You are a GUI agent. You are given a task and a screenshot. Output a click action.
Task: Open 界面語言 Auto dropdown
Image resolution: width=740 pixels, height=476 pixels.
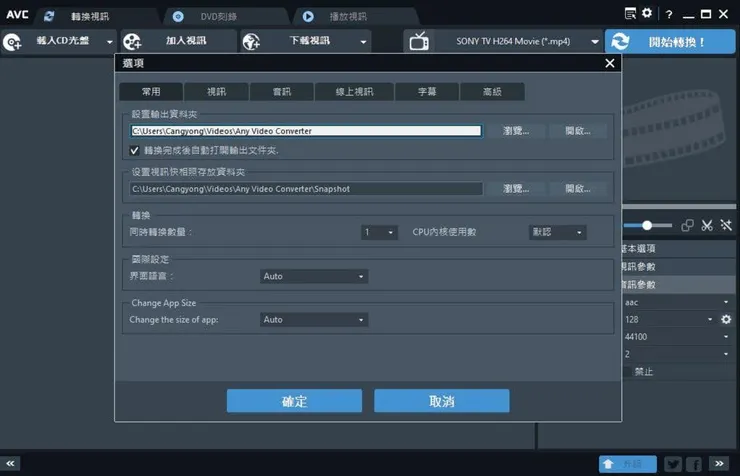point(314,276)
